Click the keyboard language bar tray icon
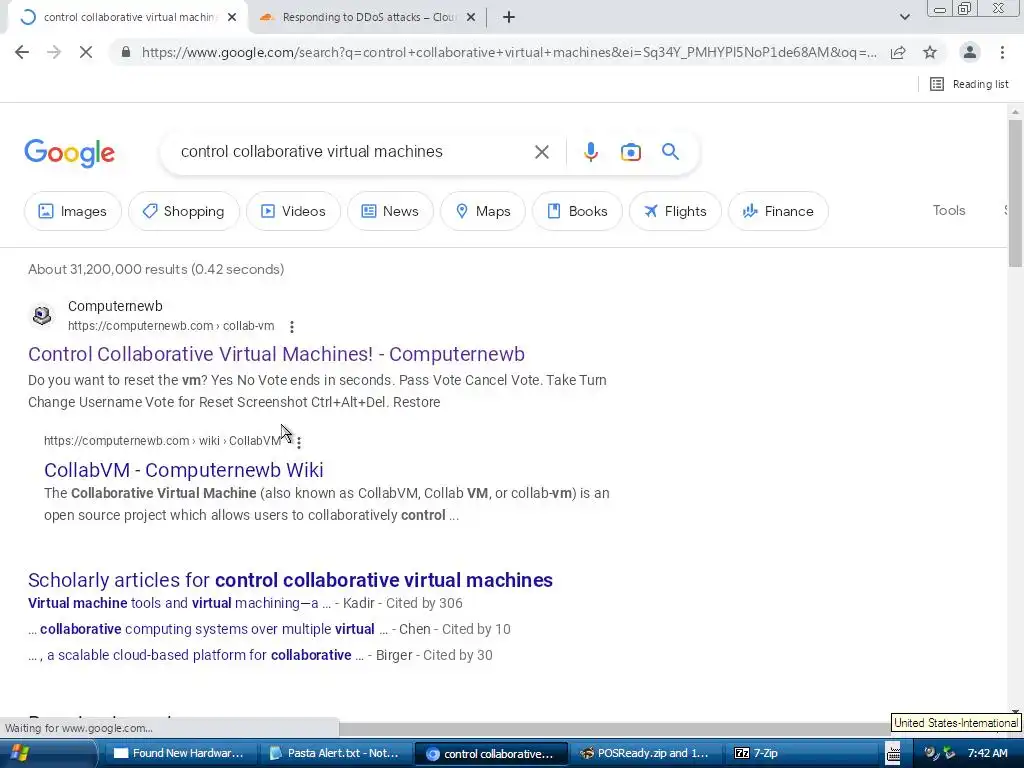The width and height of the screenshot is (1024, 768). (x=893, y=753)
